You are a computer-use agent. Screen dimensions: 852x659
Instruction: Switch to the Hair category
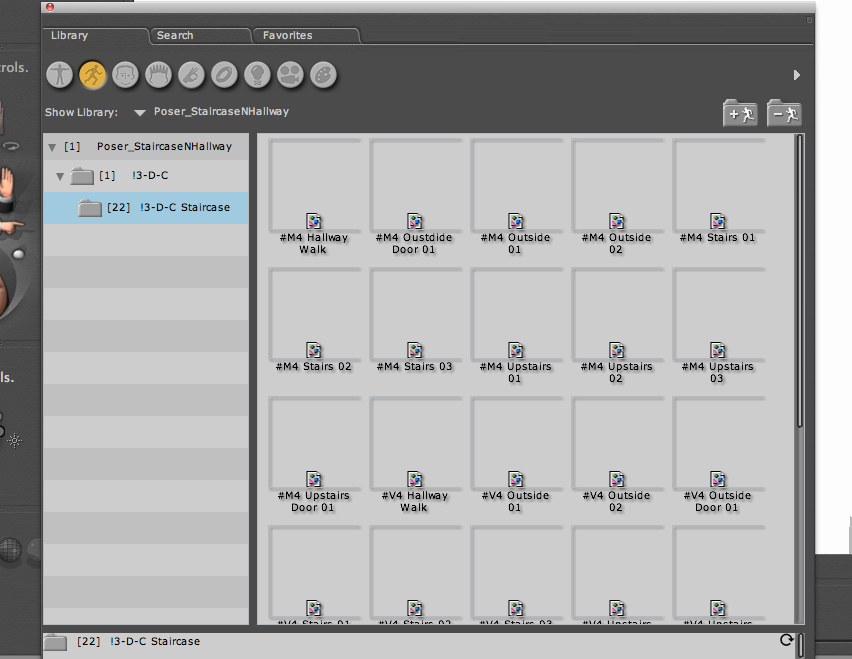click(158, 74)
